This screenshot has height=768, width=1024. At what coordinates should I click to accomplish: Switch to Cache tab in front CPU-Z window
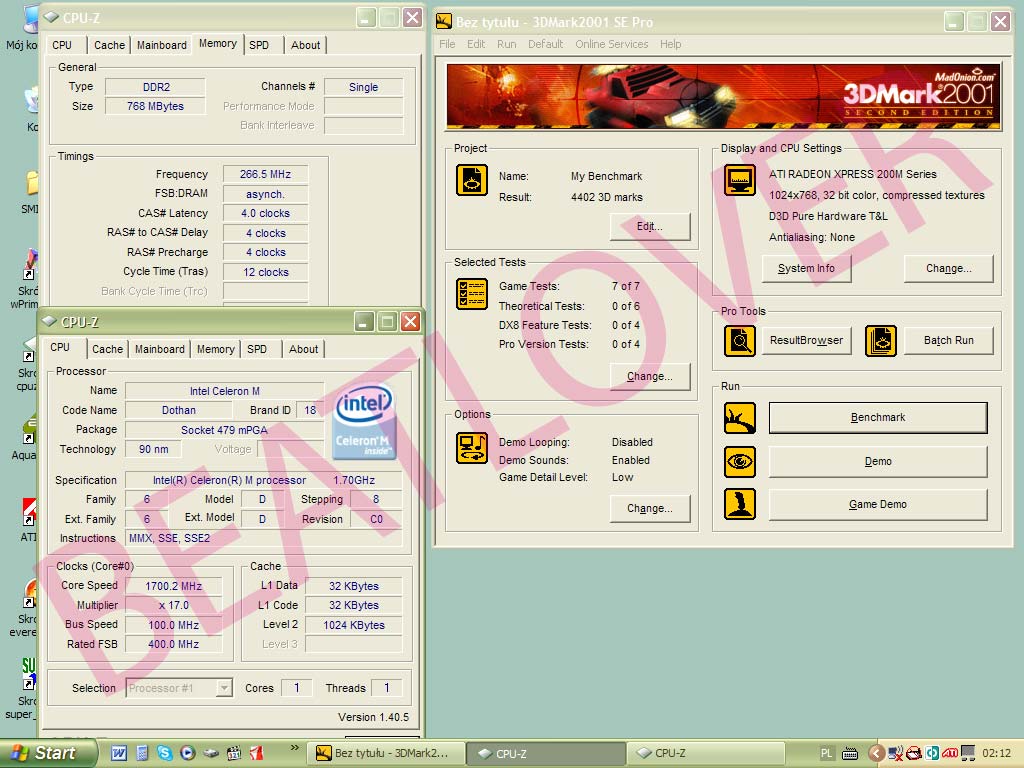pos(107,349)
